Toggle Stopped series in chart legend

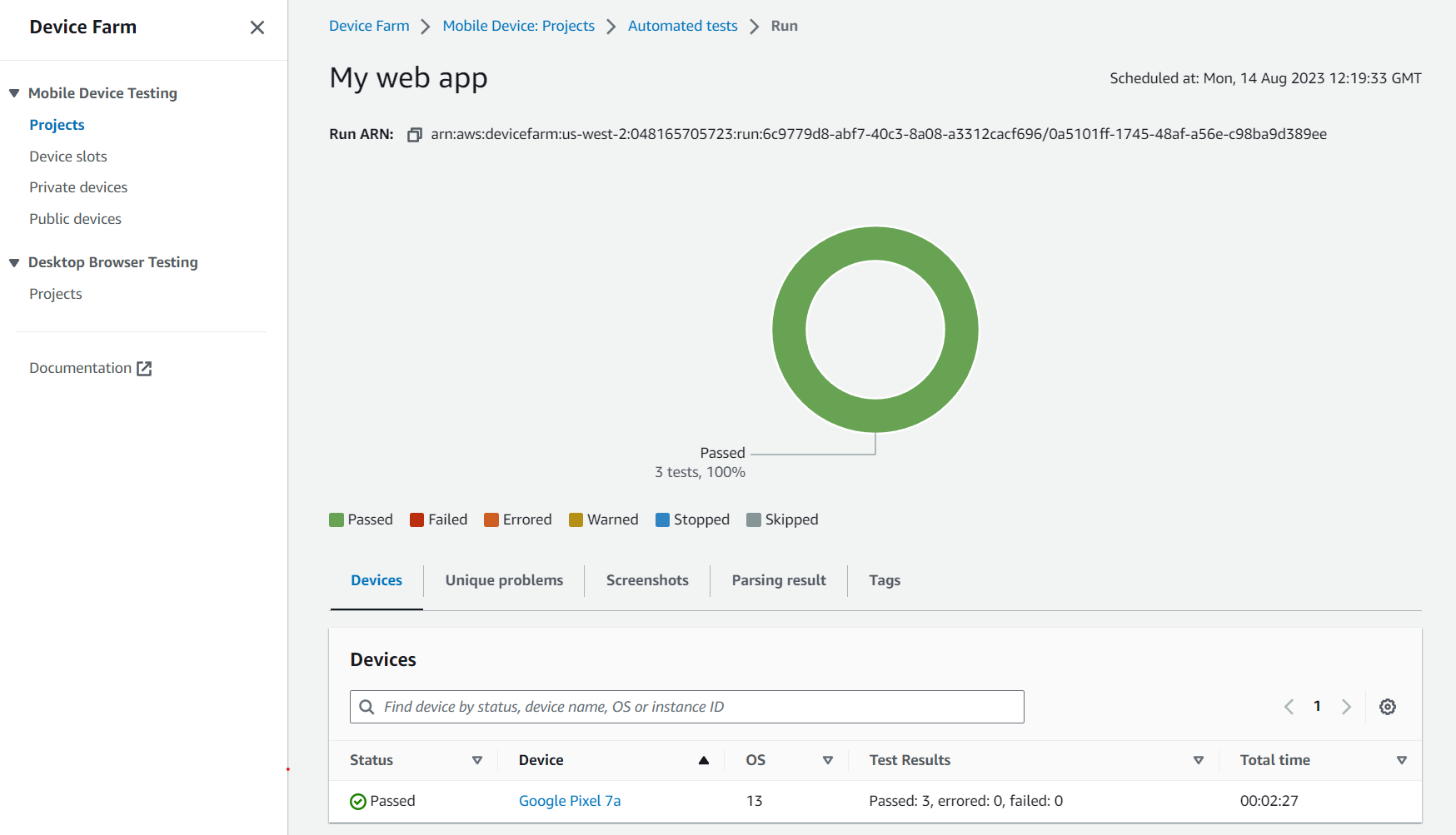[692, 519]
